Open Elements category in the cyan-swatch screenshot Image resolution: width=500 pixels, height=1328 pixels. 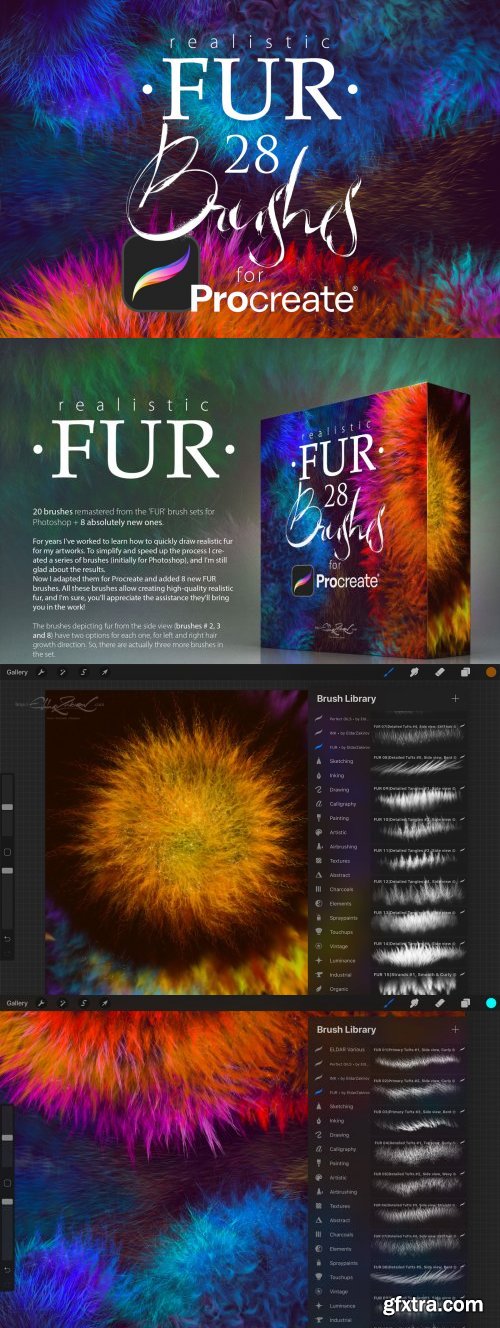point(335,1248)
